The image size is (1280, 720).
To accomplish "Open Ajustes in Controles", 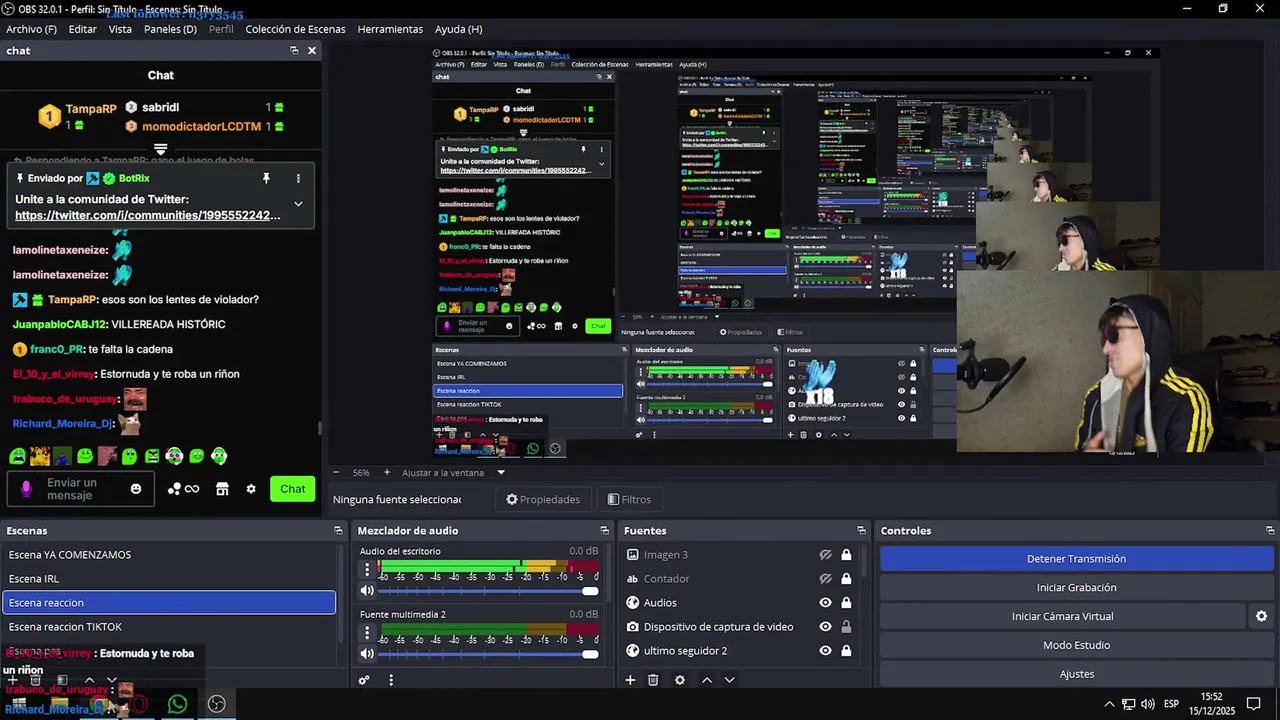I will tap(1076, 674).
